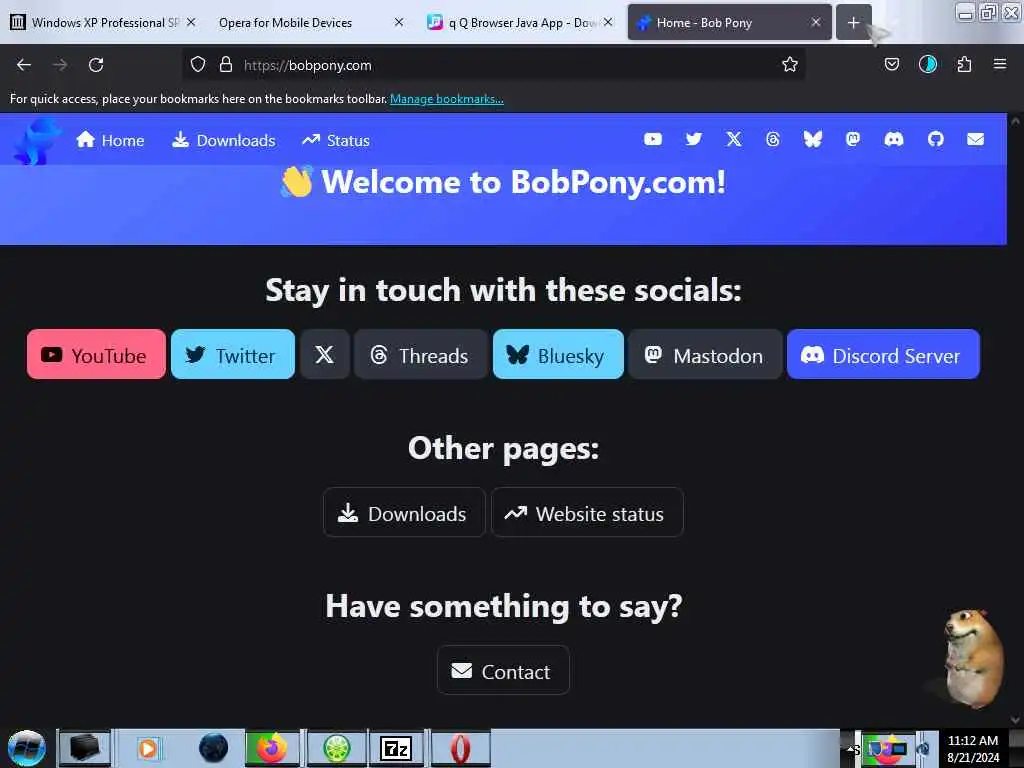The width and height of the screenshot is (1024, 768).
Task: Click the round blue-cyan icon beside Pocket
Action: pyautogui.click(x=927, y=65)
